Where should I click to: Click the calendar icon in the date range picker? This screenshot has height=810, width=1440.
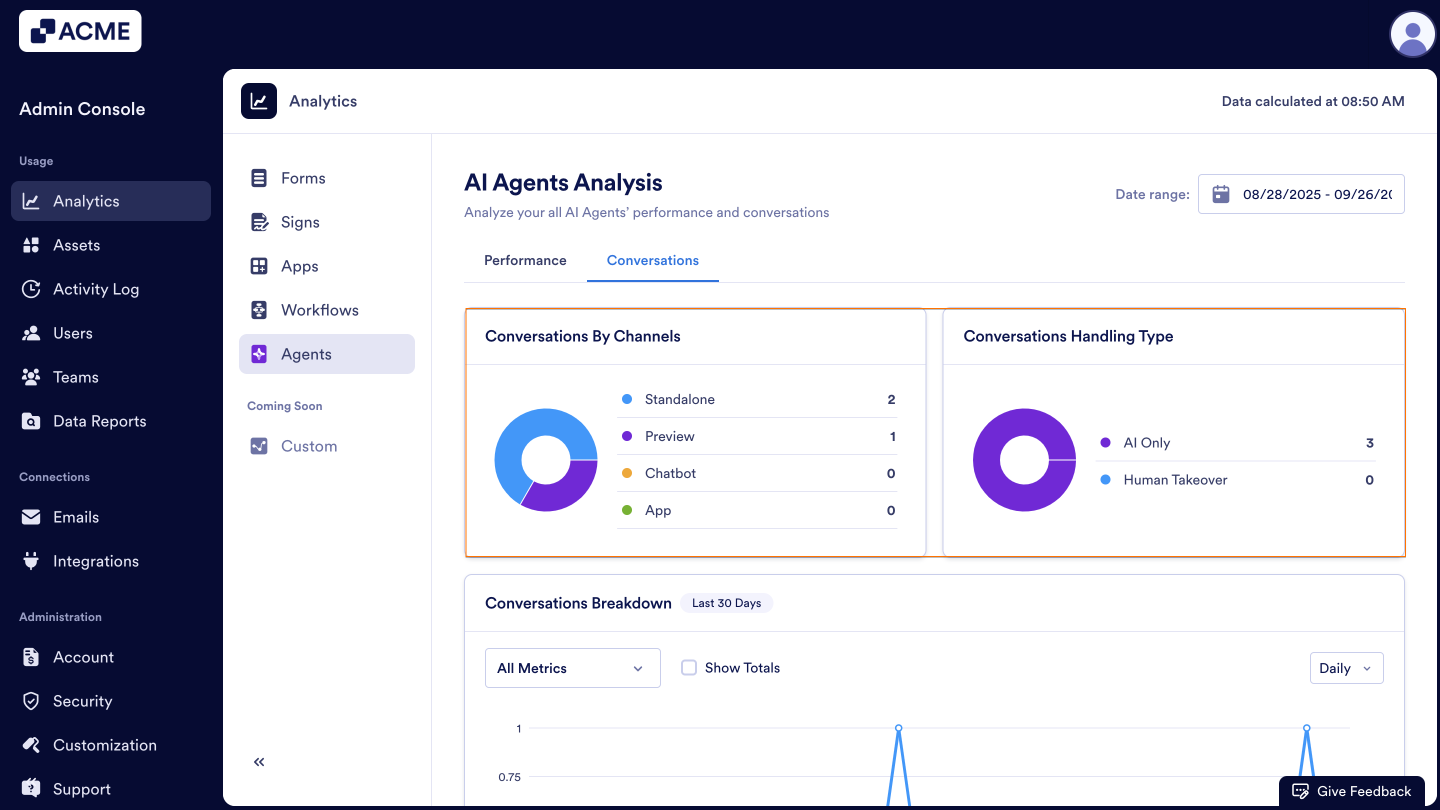click(1220, 193)
